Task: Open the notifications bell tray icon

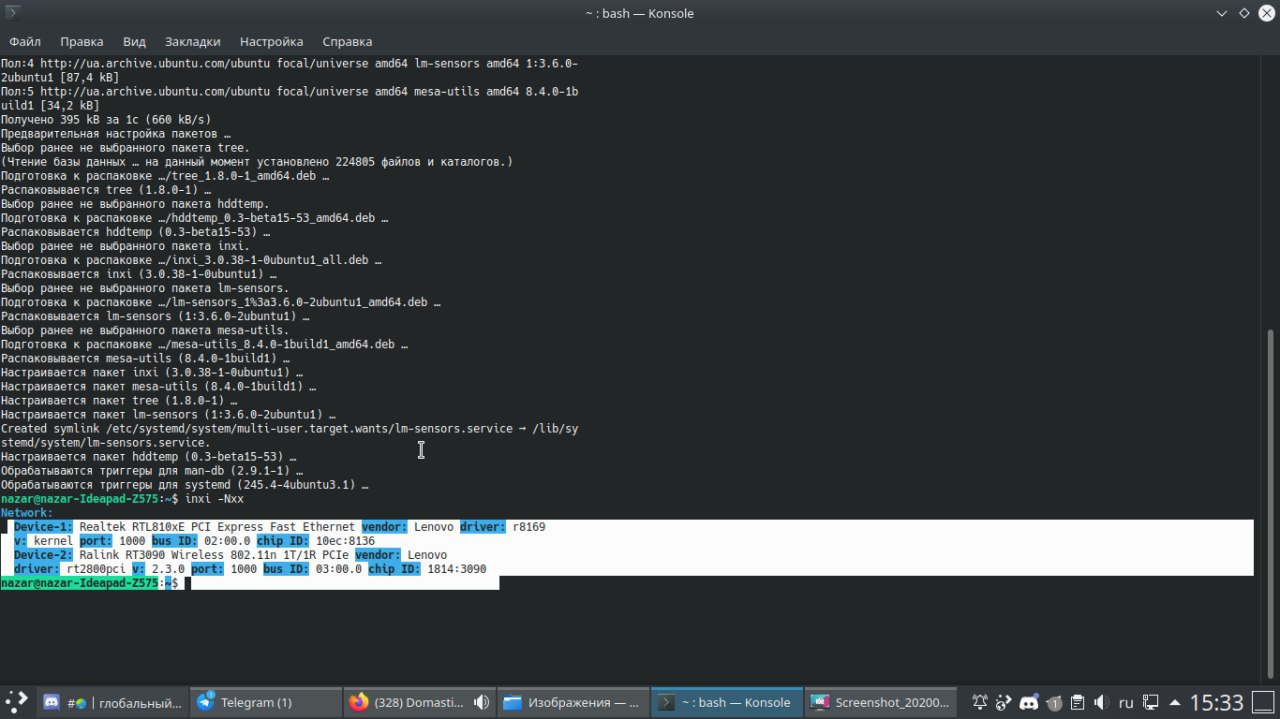Action: (x=980, y=703)
